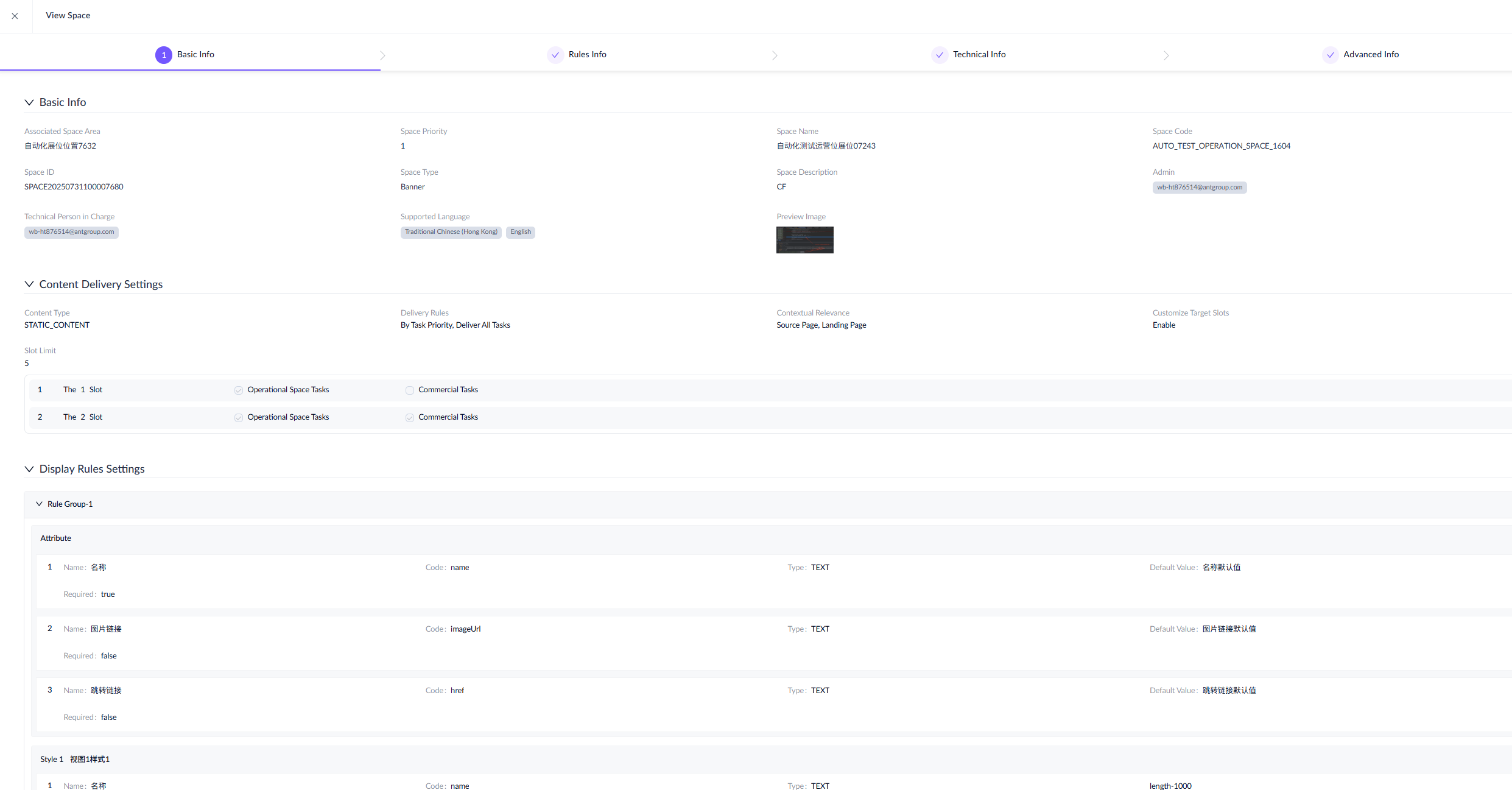Toggle Operational Space Tasks checkbox for Slot 1

(x=239, y=390)
